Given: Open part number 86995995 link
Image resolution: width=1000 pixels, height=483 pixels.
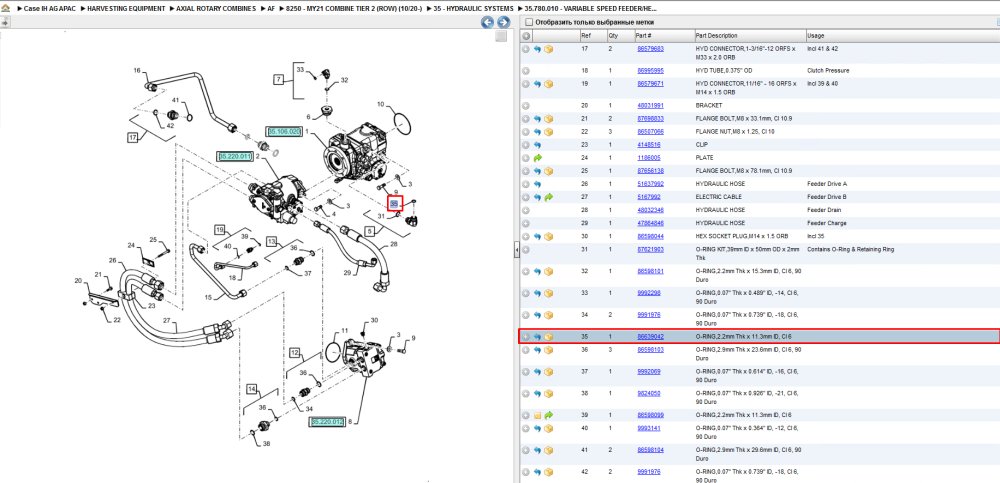Looking at the screenshot, I should [x=651, y=71].
